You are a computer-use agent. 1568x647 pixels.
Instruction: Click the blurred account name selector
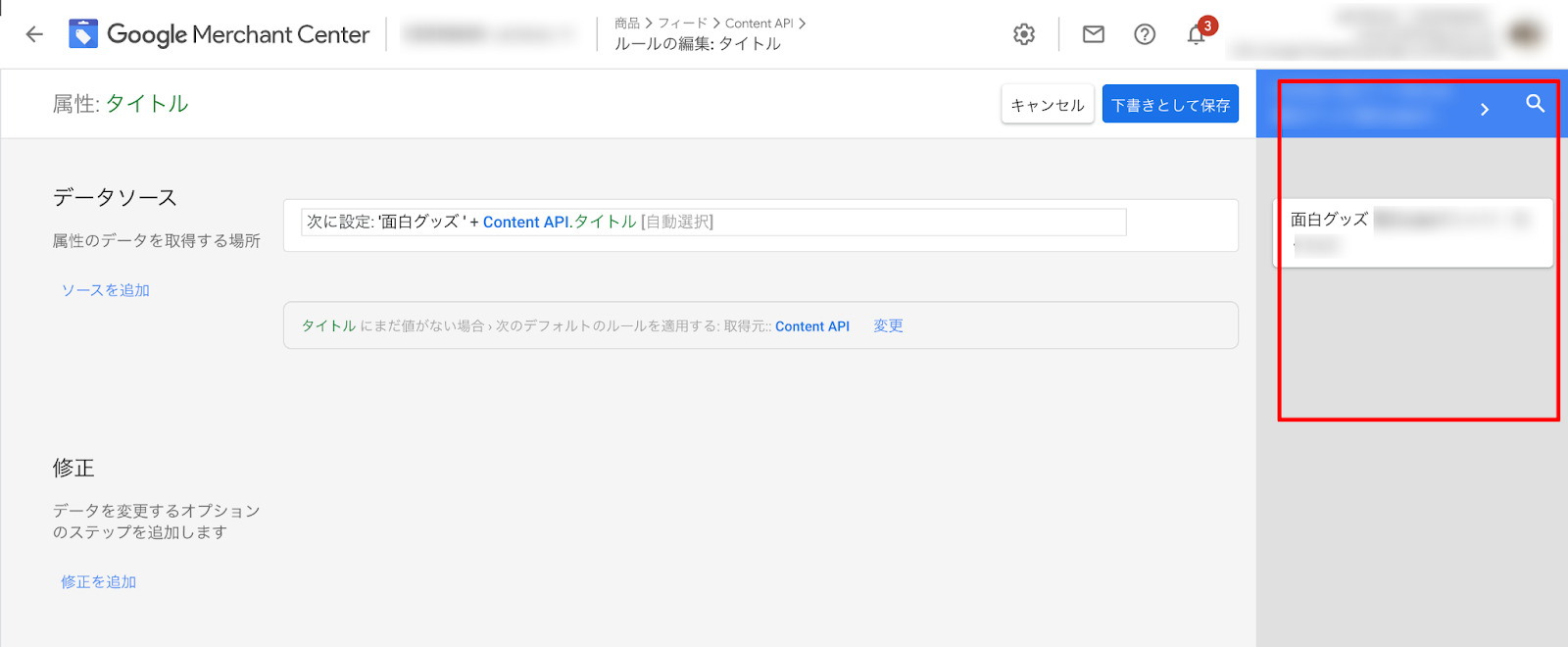pos(490,34)
